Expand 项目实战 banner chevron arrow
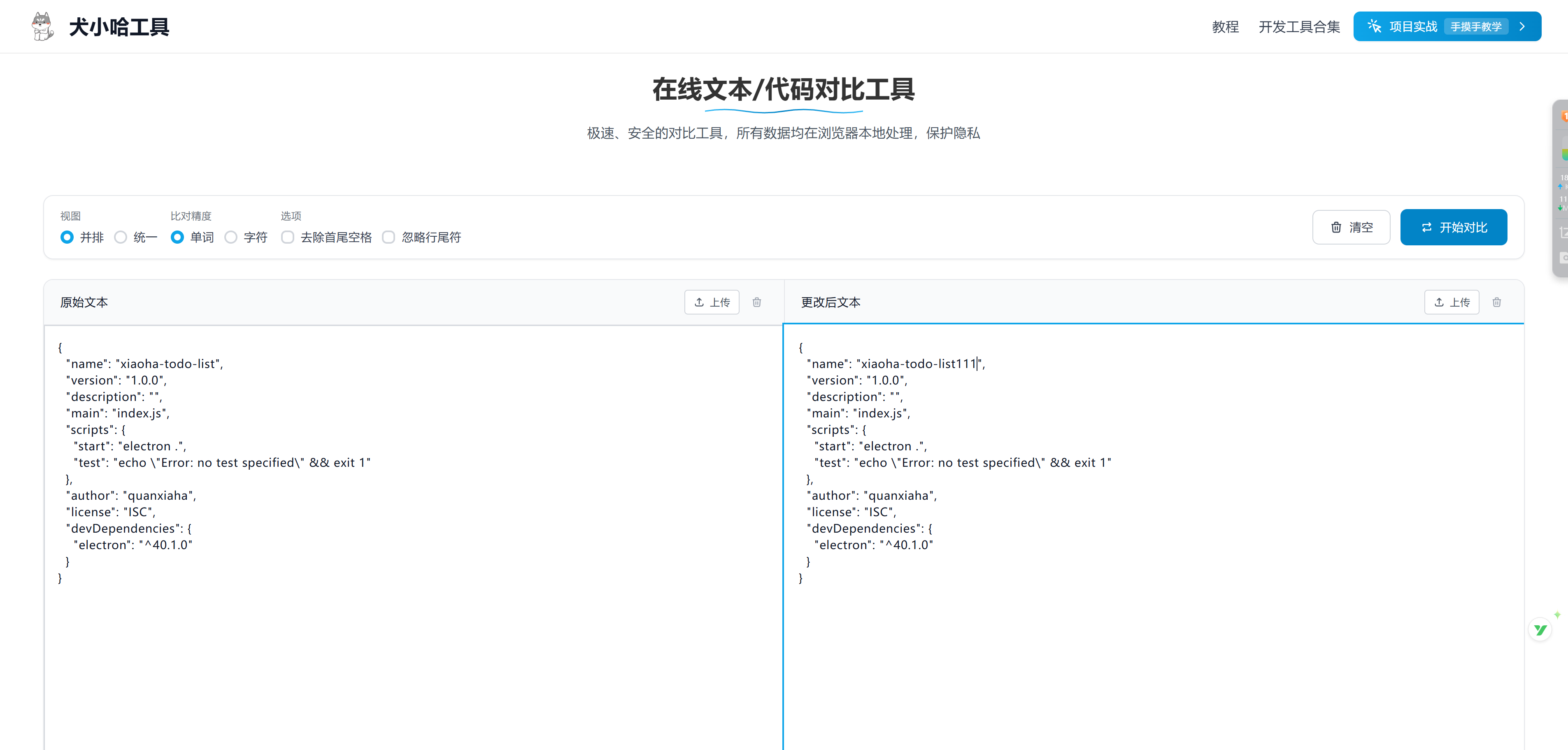 1522,26
